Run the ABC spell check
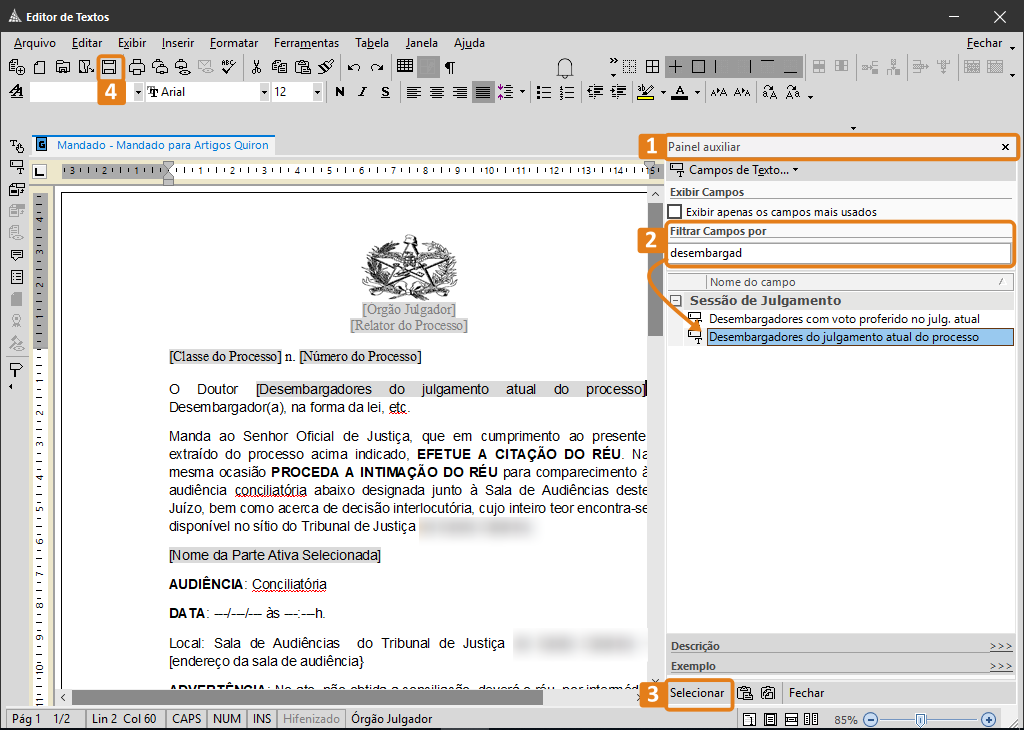 coord(229,67)
